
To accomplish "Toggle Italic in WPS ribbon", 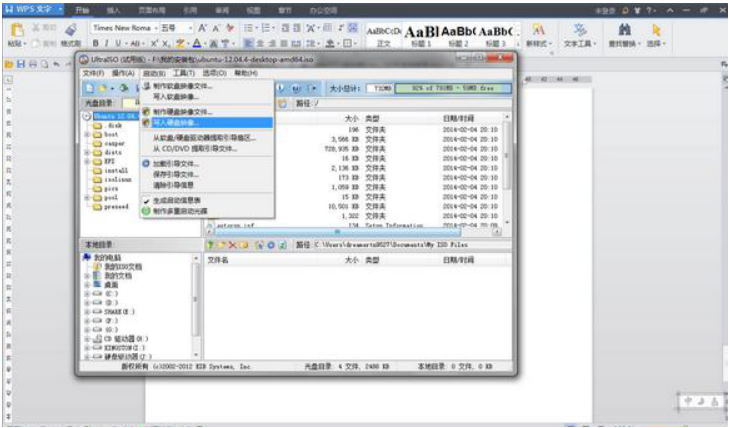I will [x=106, y=43].
